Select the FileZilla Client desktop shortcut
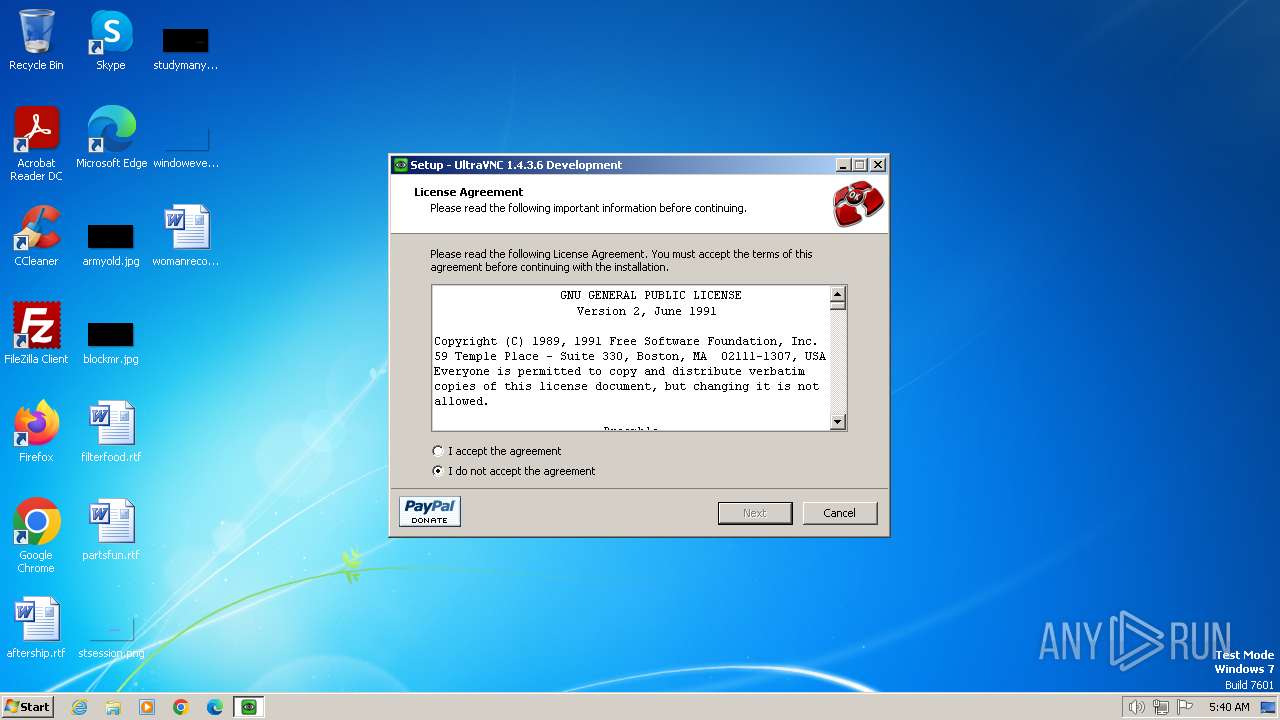The width and height of the screenshot is (1280, 720). (36, 334)
